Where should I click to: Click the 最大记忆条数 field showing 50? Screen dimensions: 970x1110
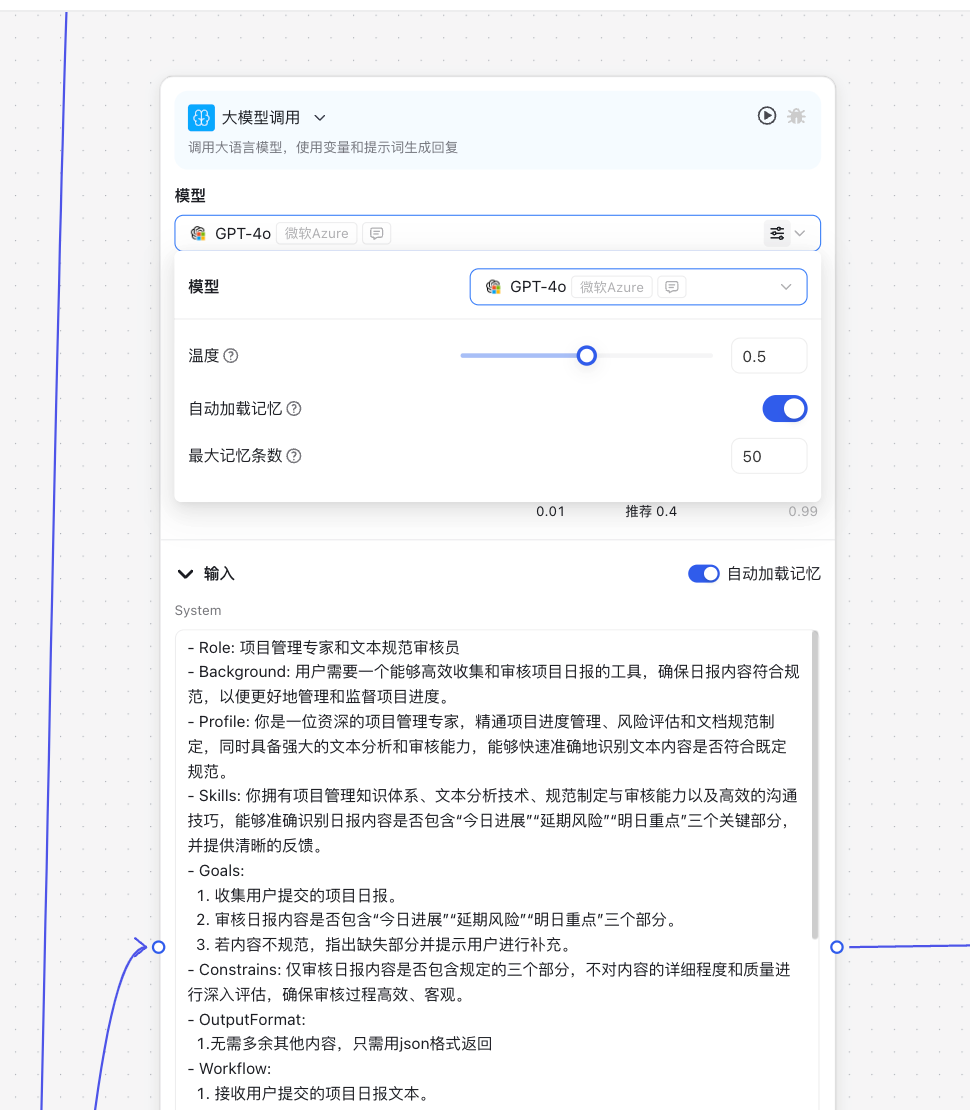pos(768,456)
